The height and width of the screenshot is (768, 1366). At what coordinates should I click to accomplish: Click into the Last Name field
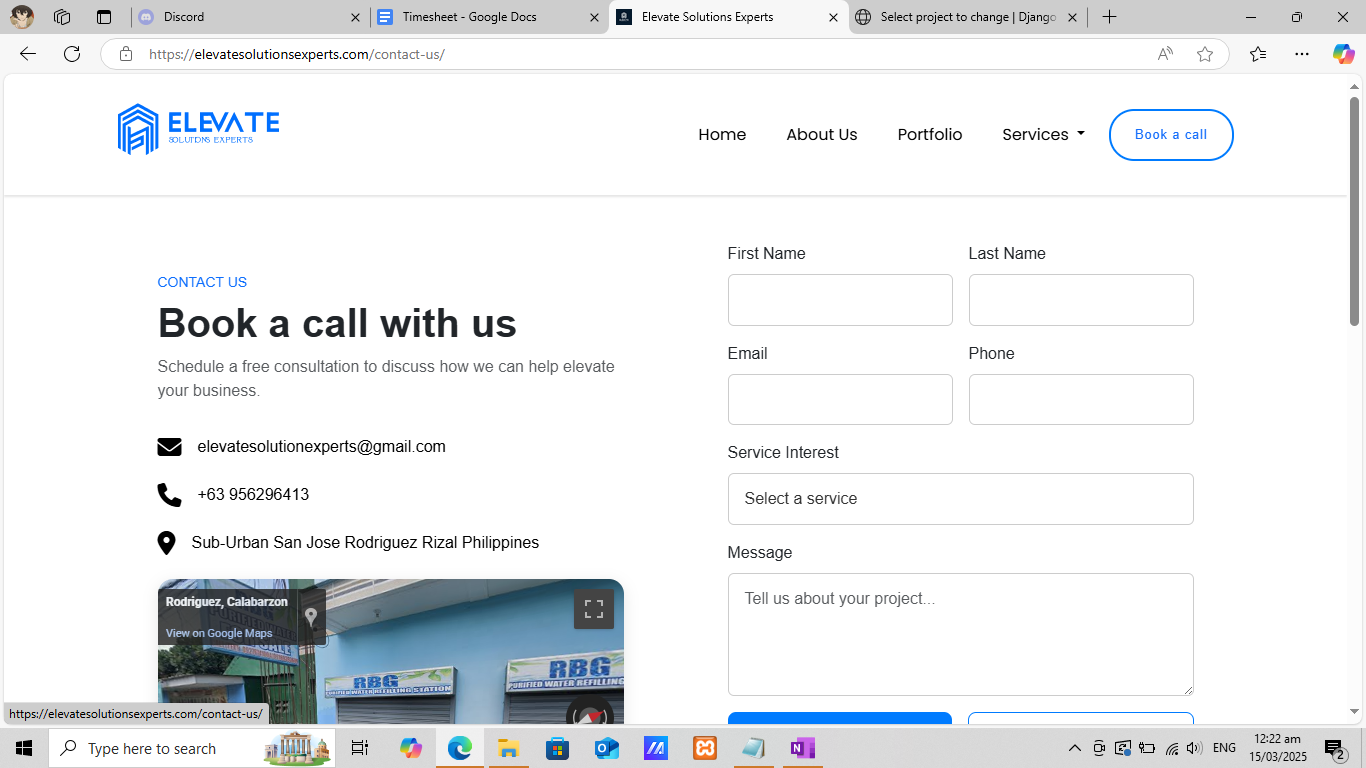pos(1081,300)
